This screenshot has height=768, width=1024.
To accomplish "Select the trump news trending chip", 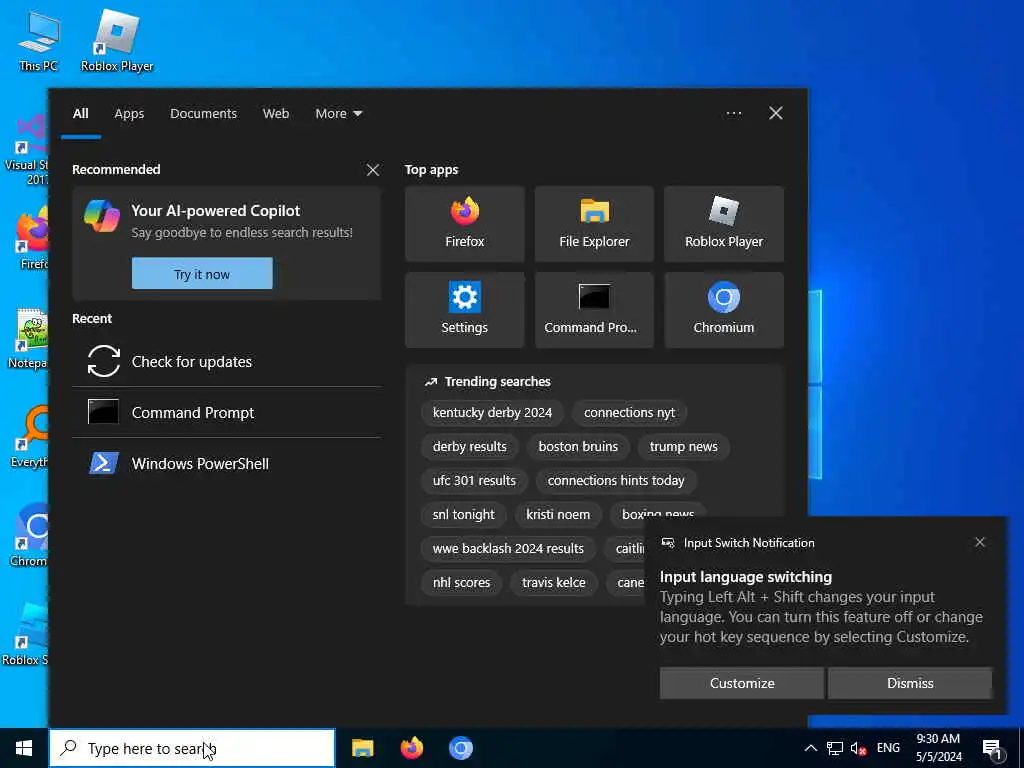I will [x=683, y=447].
